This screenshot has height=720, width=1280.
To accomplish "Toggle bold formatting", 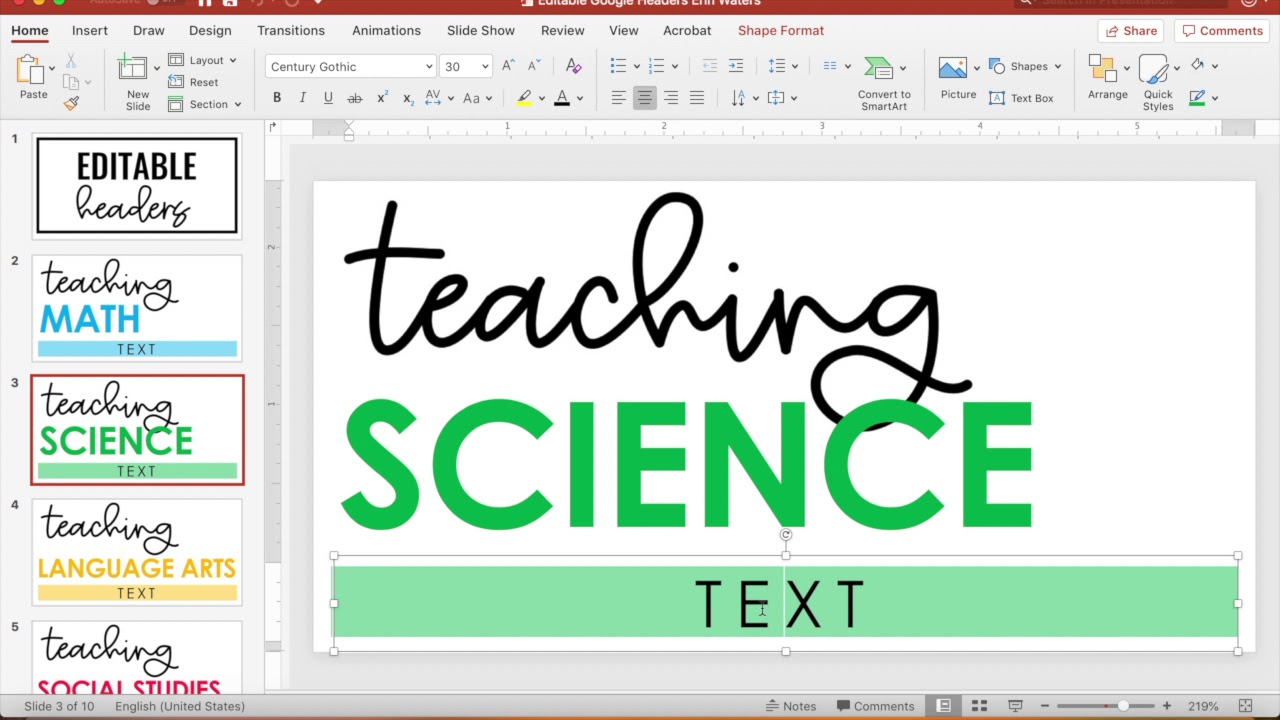I will pyautogui.click(x=277, y=98).
